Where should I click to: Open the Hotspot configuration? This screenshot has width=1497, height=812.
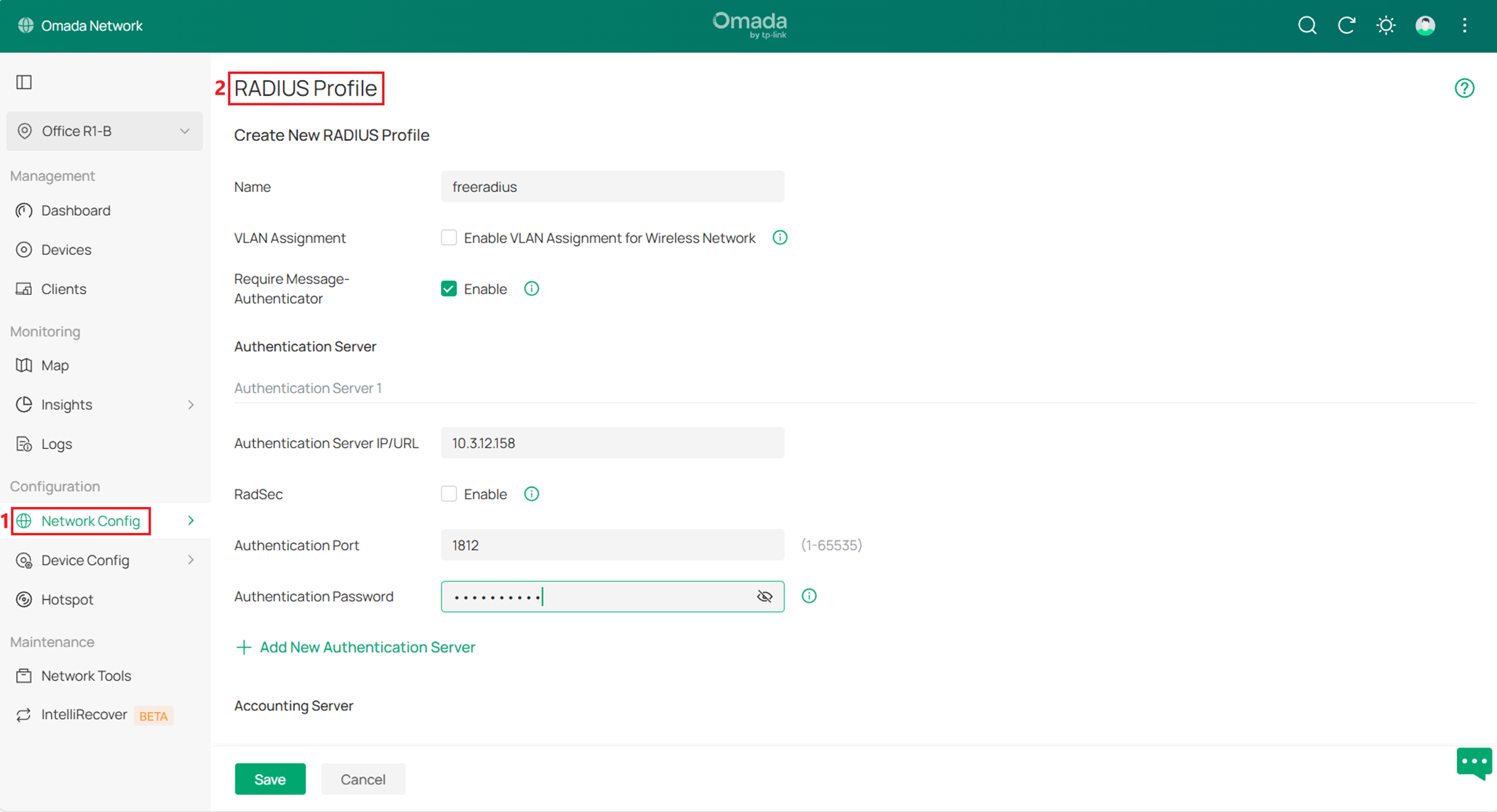67,599
